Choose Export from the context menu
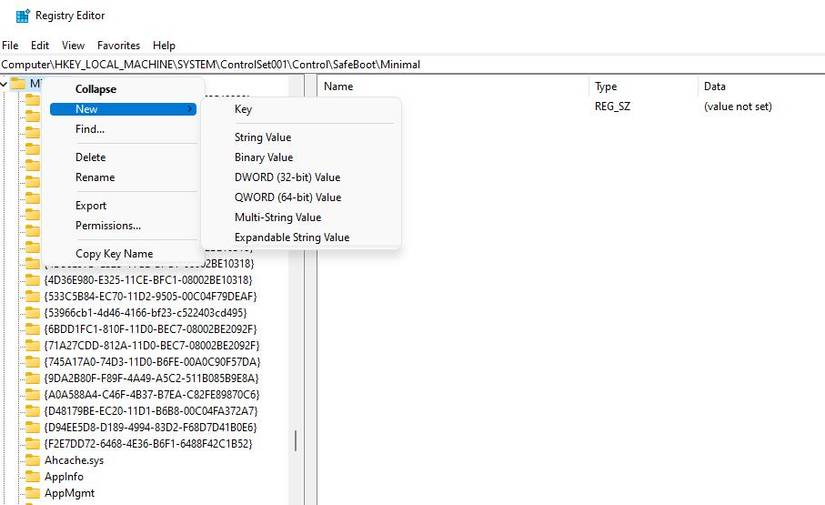825x505 pixels. click(x=90, y=206)
